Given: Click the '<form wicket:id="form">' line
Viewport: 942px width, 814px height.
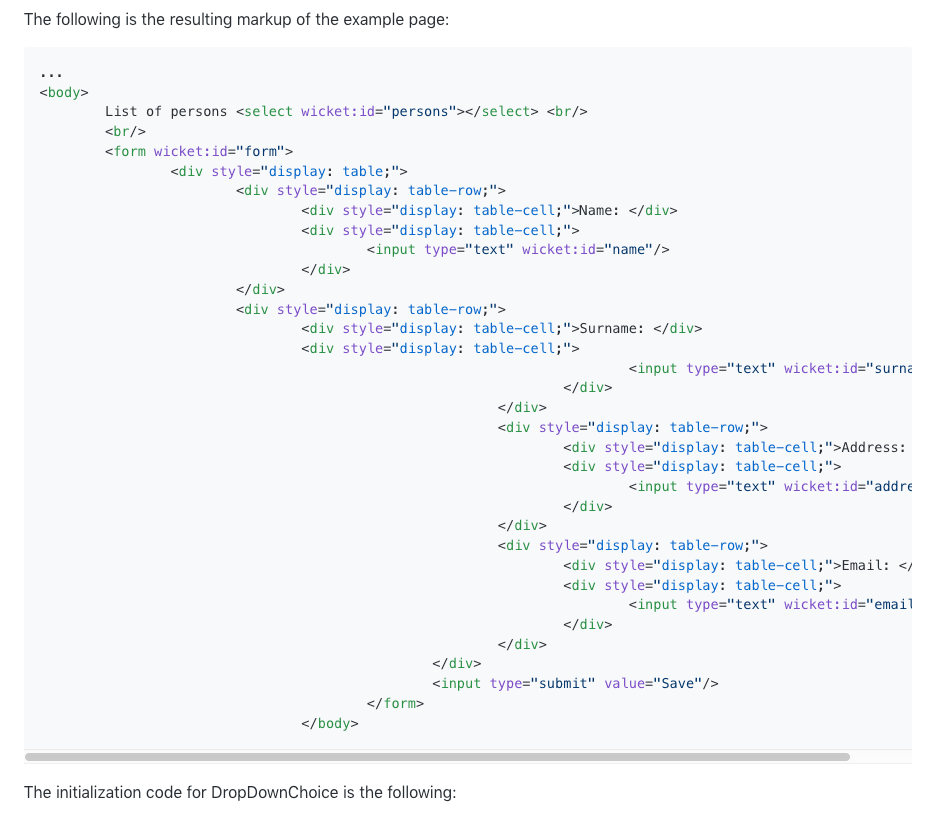Looking at the screenshot, I should pos(199,151).
